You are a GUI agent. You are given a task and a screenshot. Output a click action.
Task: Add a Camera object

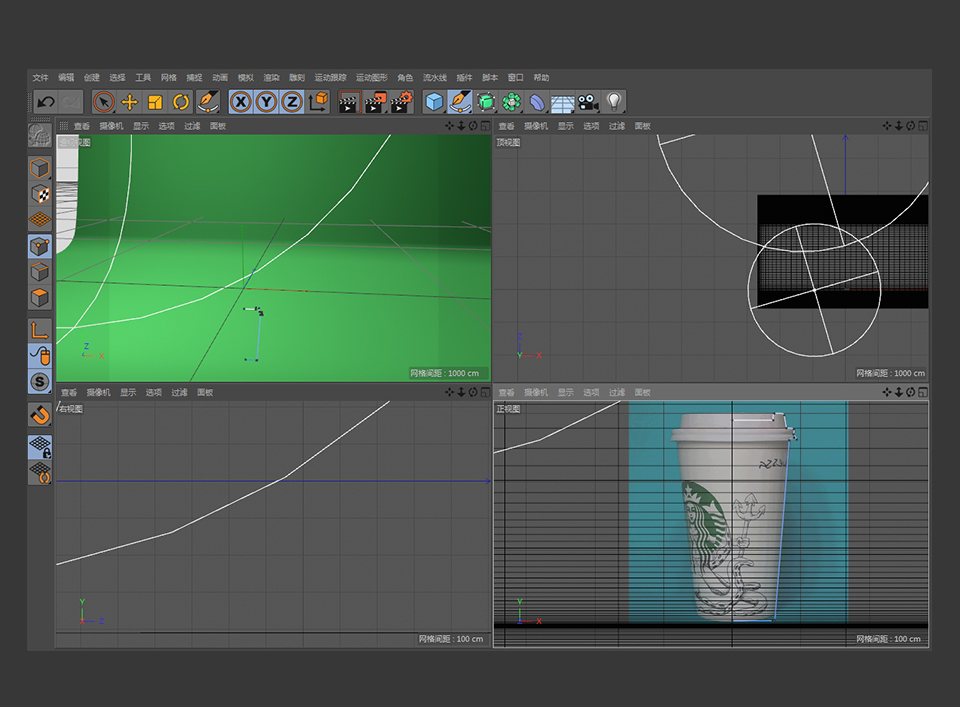tap(588, 102)
